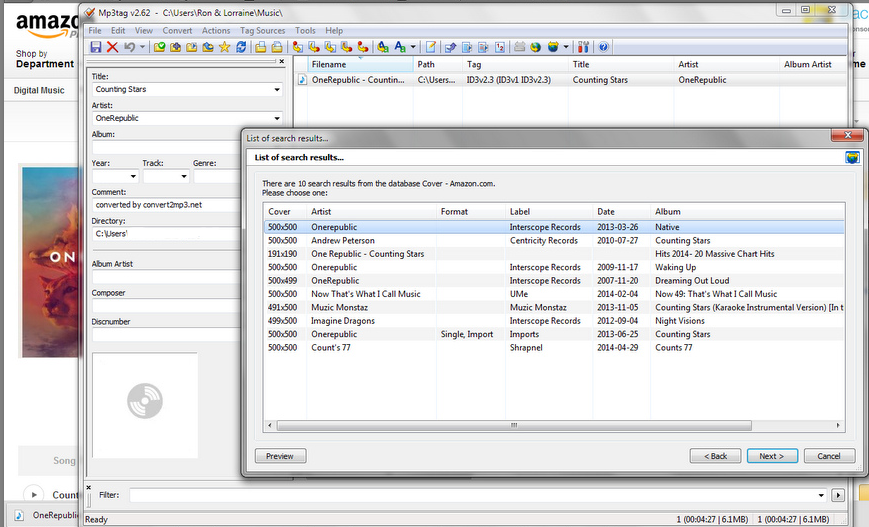Open the File menu
Image resolution: width=869 pixels, height=527 pixels.
95,30
